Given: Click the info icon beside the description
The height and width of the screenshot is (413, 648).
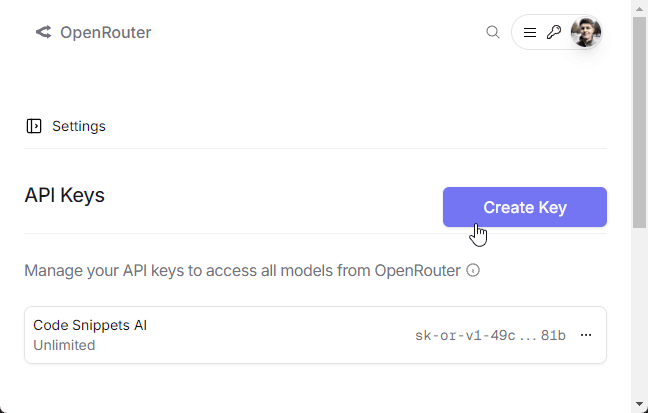Looking at the screenshot, I should point(473,270).
